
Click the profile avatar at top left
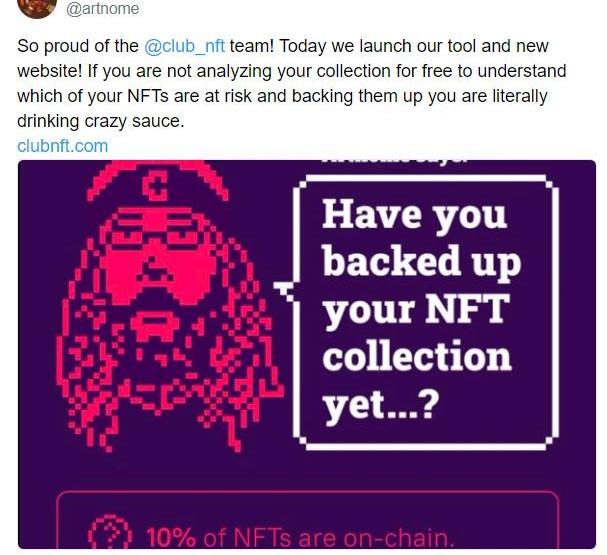[38, 7]
